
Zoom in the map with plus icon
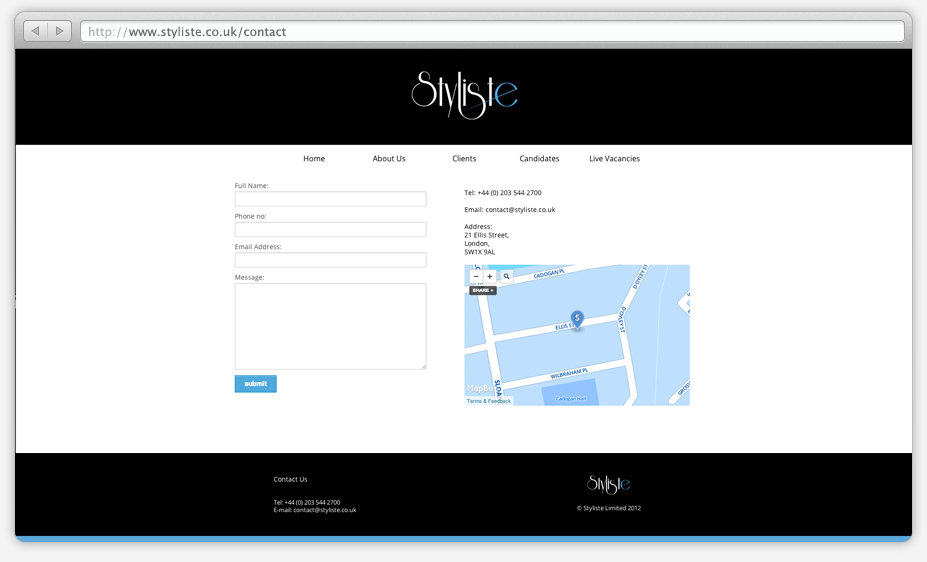pyautogui.click(x=490, y=276)
